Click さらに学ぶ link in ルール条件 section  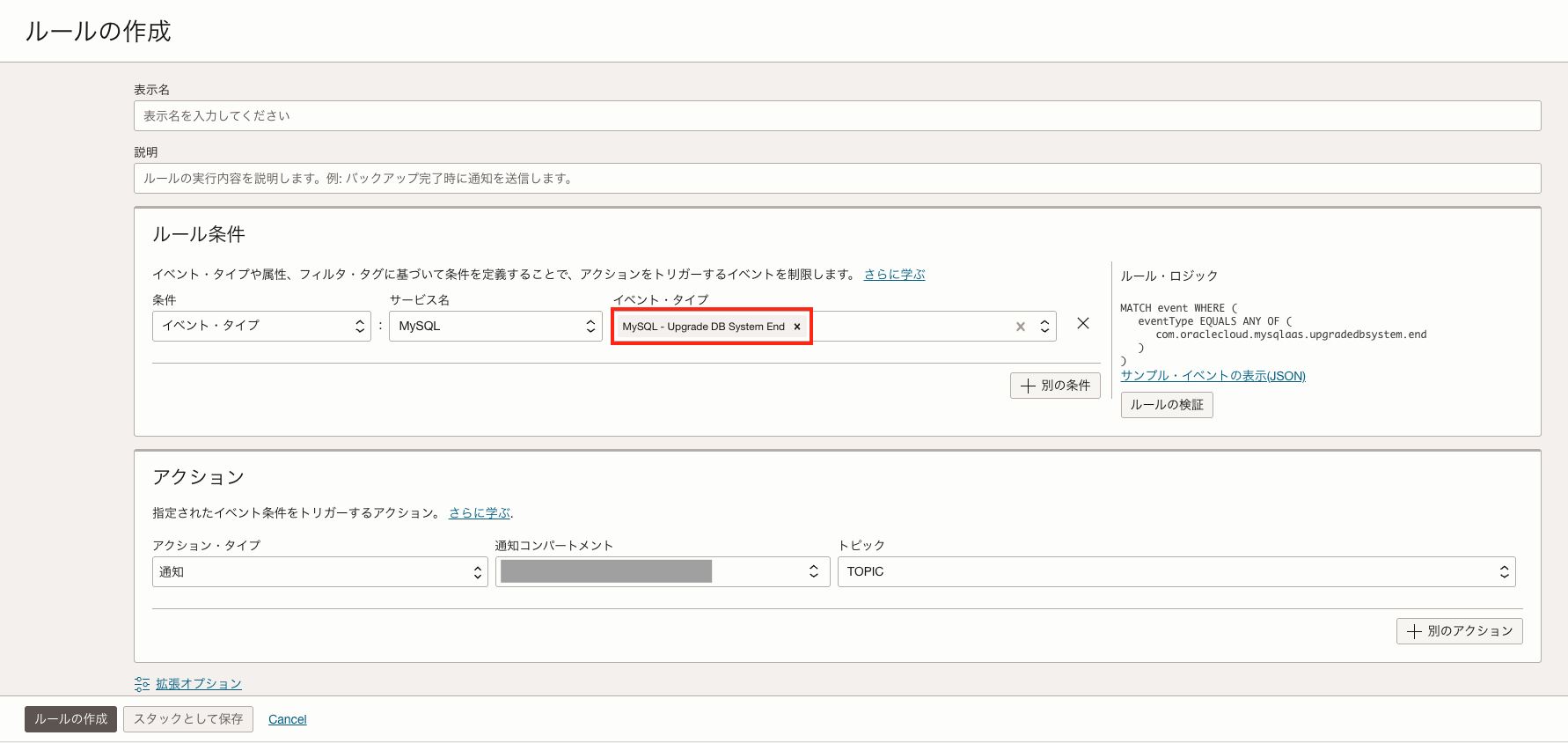tap(894, 275)
